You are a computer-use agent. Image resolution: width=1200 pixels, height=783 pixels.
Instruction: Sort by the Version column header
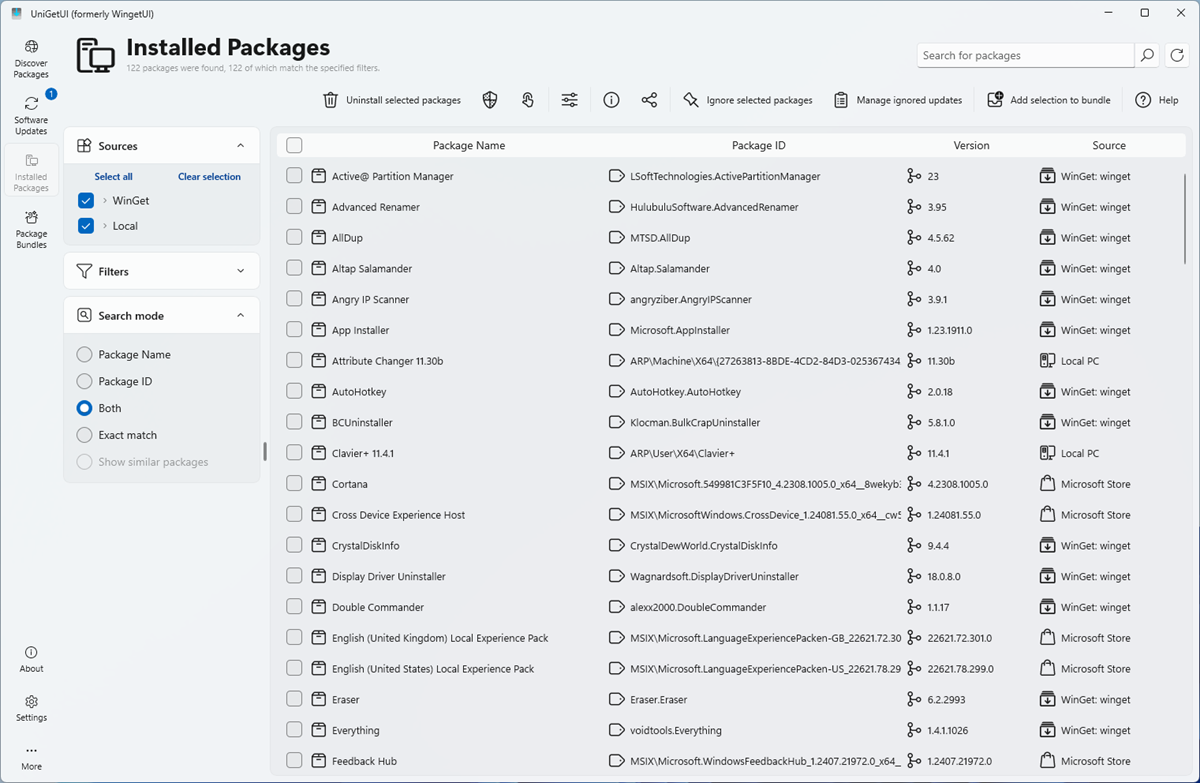click(971, 146)
